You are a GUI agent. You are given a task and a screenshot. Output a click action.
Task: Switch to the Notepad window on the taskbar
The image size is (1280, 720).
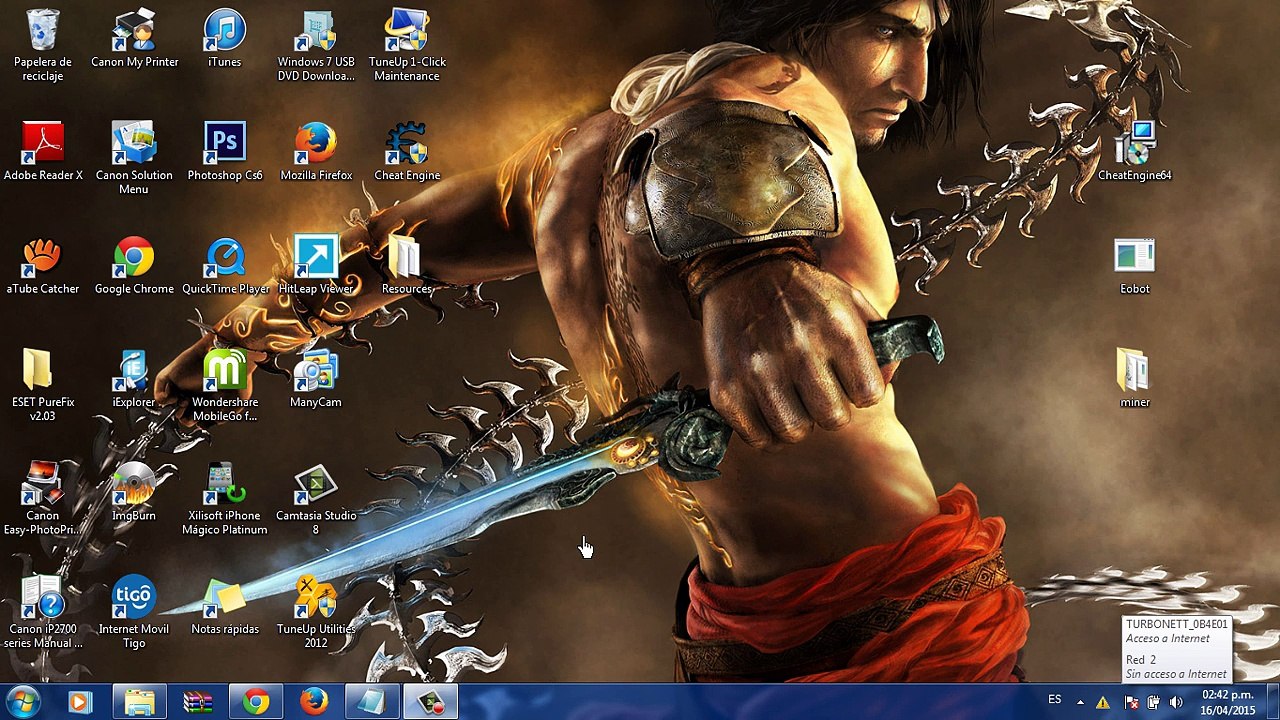coord(372,703)
